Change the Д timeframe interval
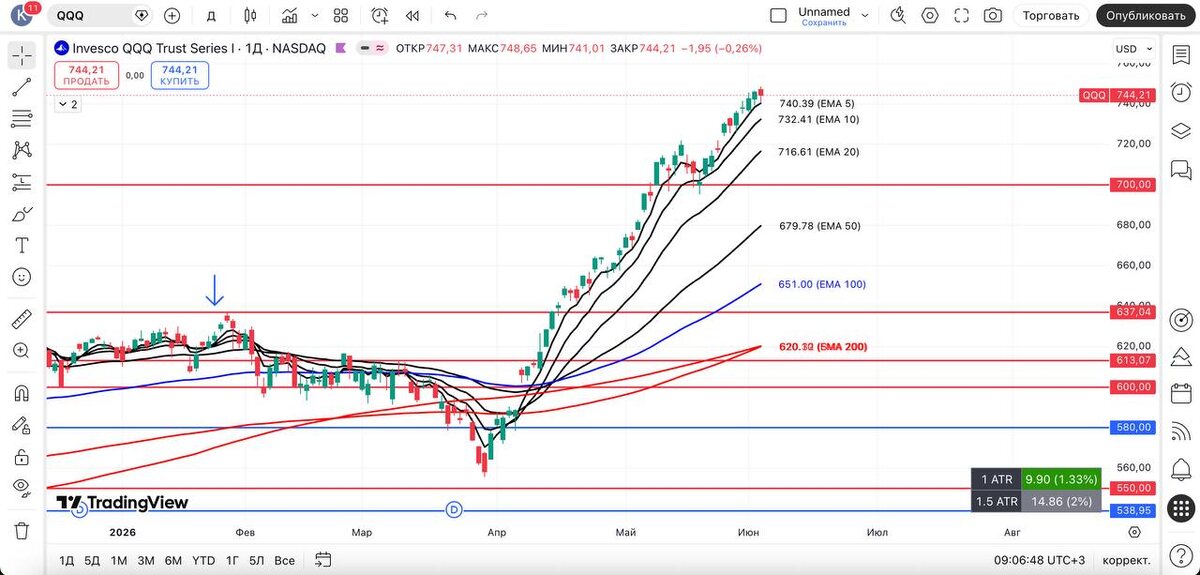This screenshot has height=575, width=1200. pos(211,15)
